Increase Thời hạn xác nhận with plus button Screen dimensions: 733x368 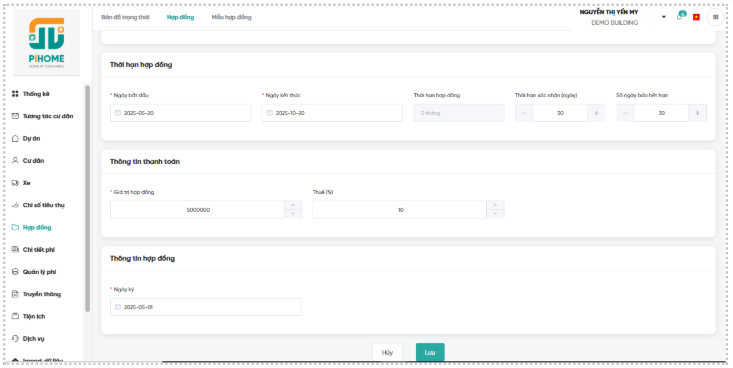click(596, 113)
